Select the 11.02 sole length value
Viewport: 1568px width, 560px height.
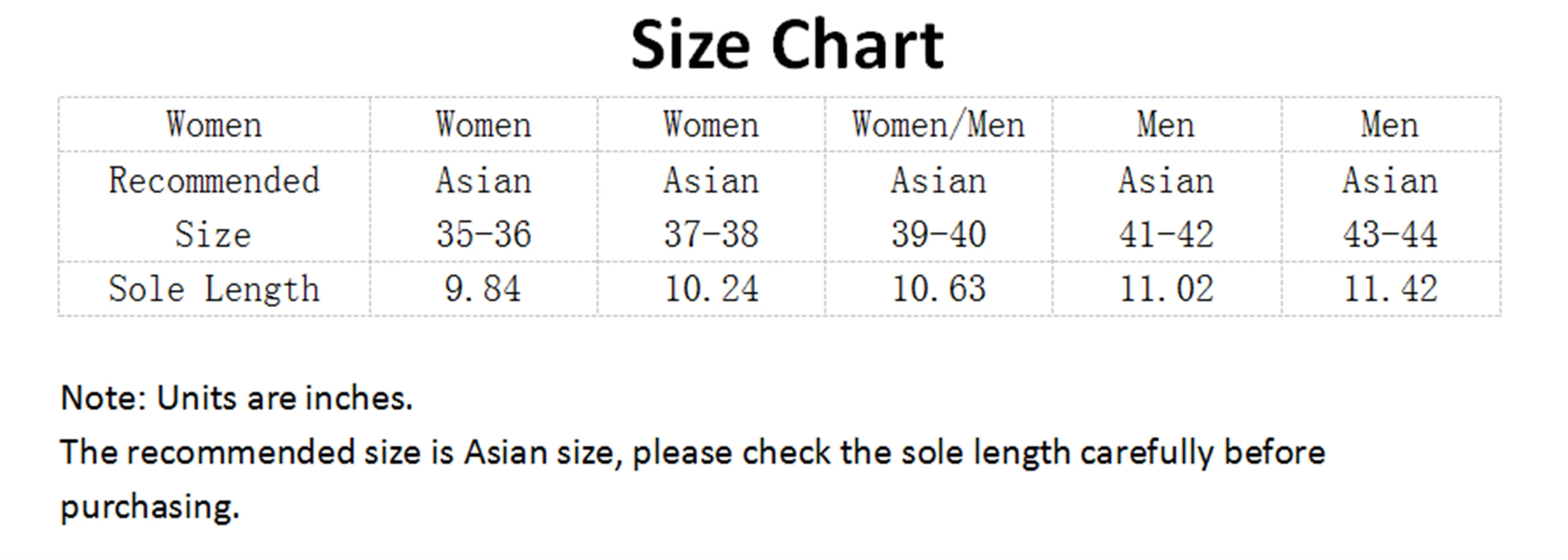[x=1166, y=289]
